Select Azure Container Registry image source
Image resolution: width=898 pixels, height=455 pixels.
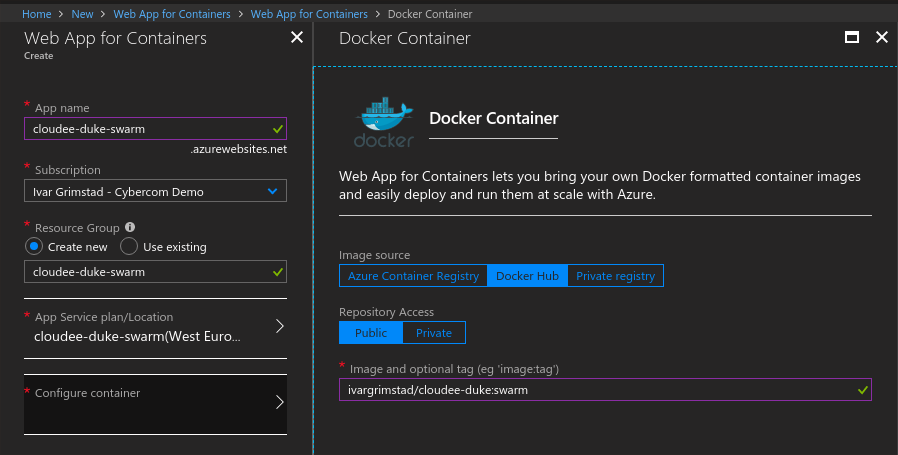(413, 276)
